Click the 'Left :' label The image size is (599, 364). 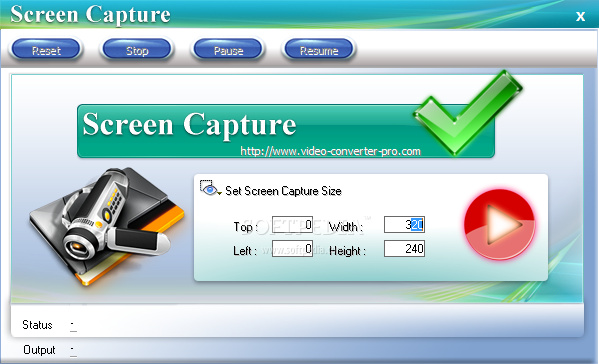tap(245, 251)
